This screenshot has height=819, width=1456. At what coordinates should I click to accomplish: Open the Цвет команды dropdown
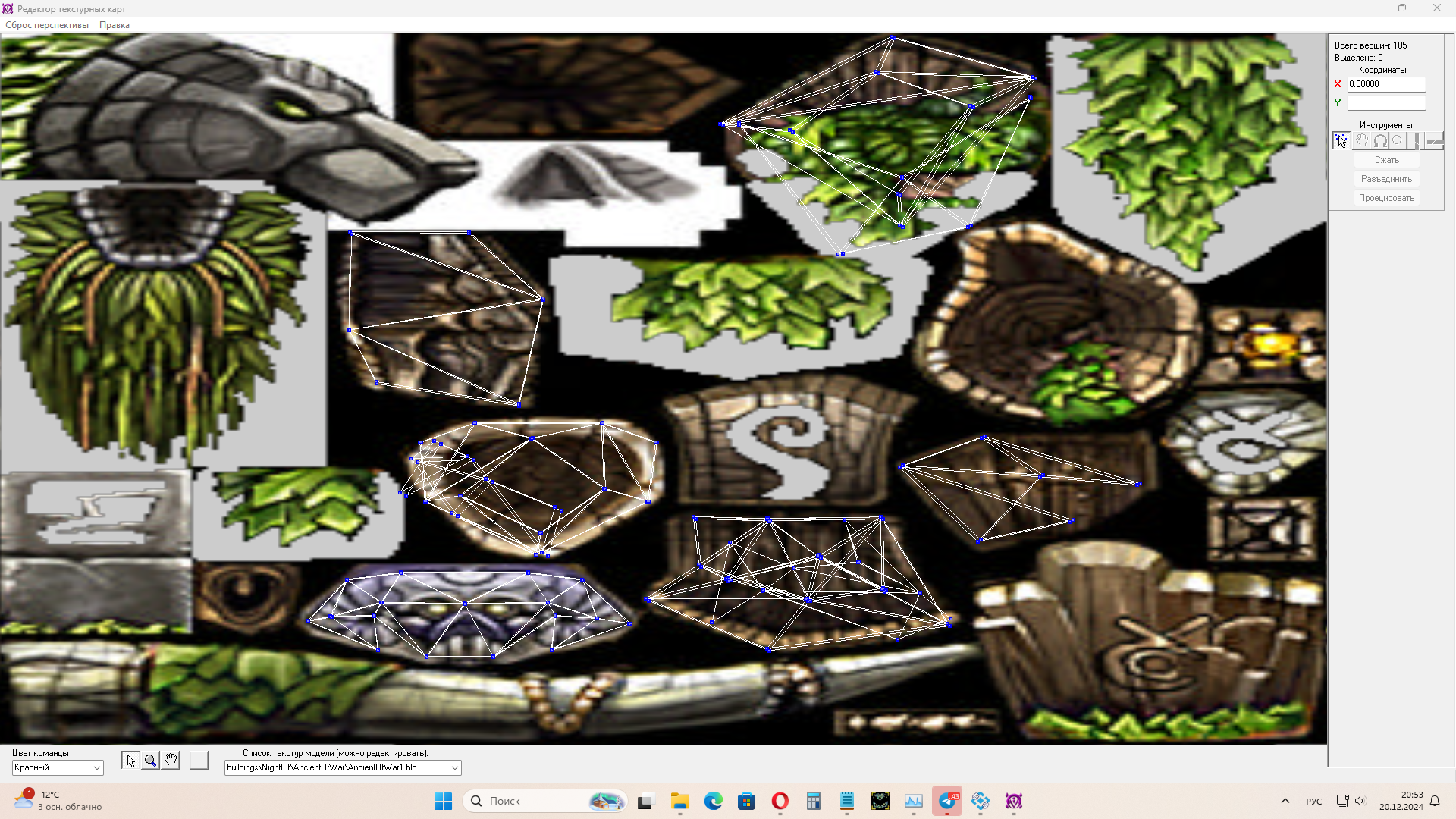[x=58, y=767]
